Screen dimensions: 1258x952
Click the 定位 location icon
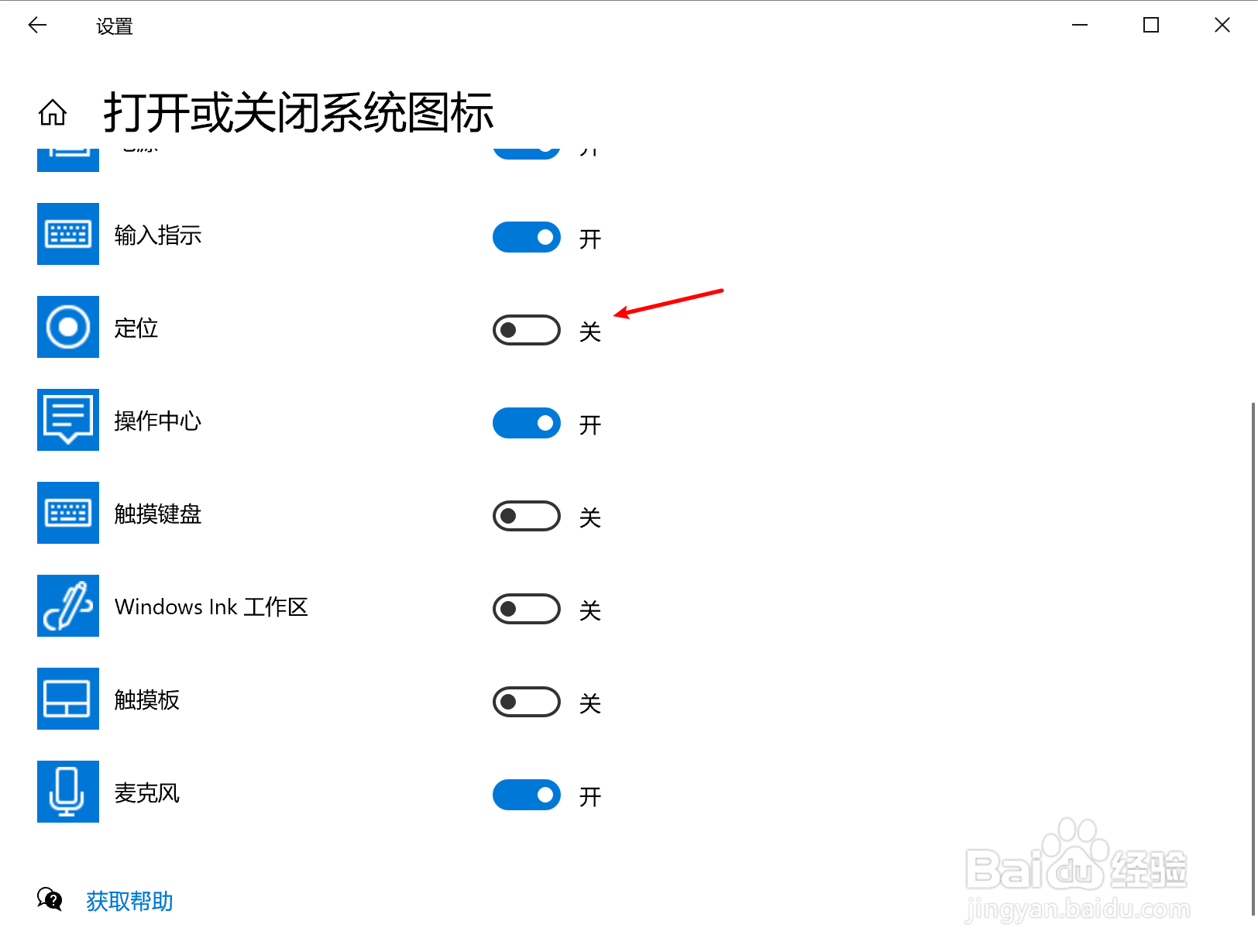[x=68, y=327]
